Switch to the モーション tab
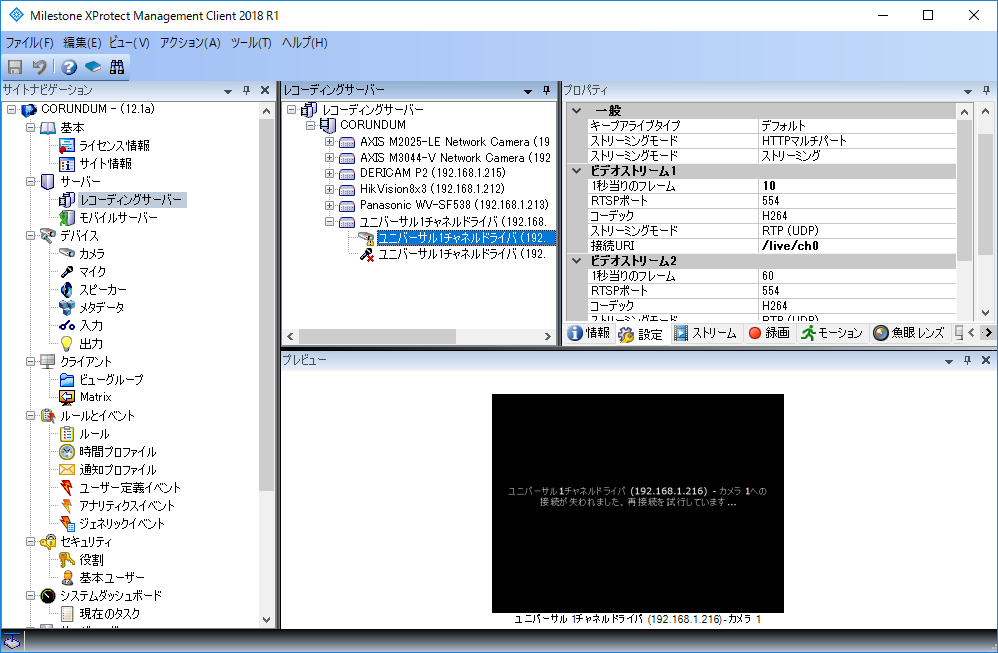998x653 pixels. click(x=832, y=333)
